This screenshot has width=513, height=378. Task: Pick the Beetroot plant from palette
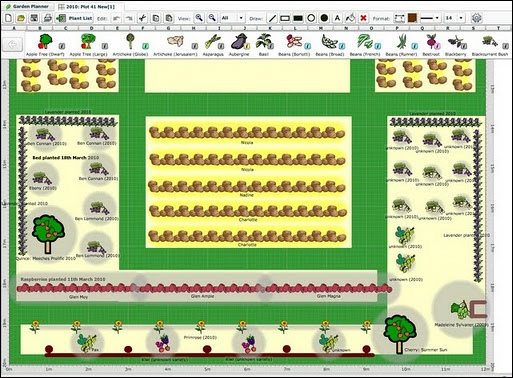pos(431,42)
